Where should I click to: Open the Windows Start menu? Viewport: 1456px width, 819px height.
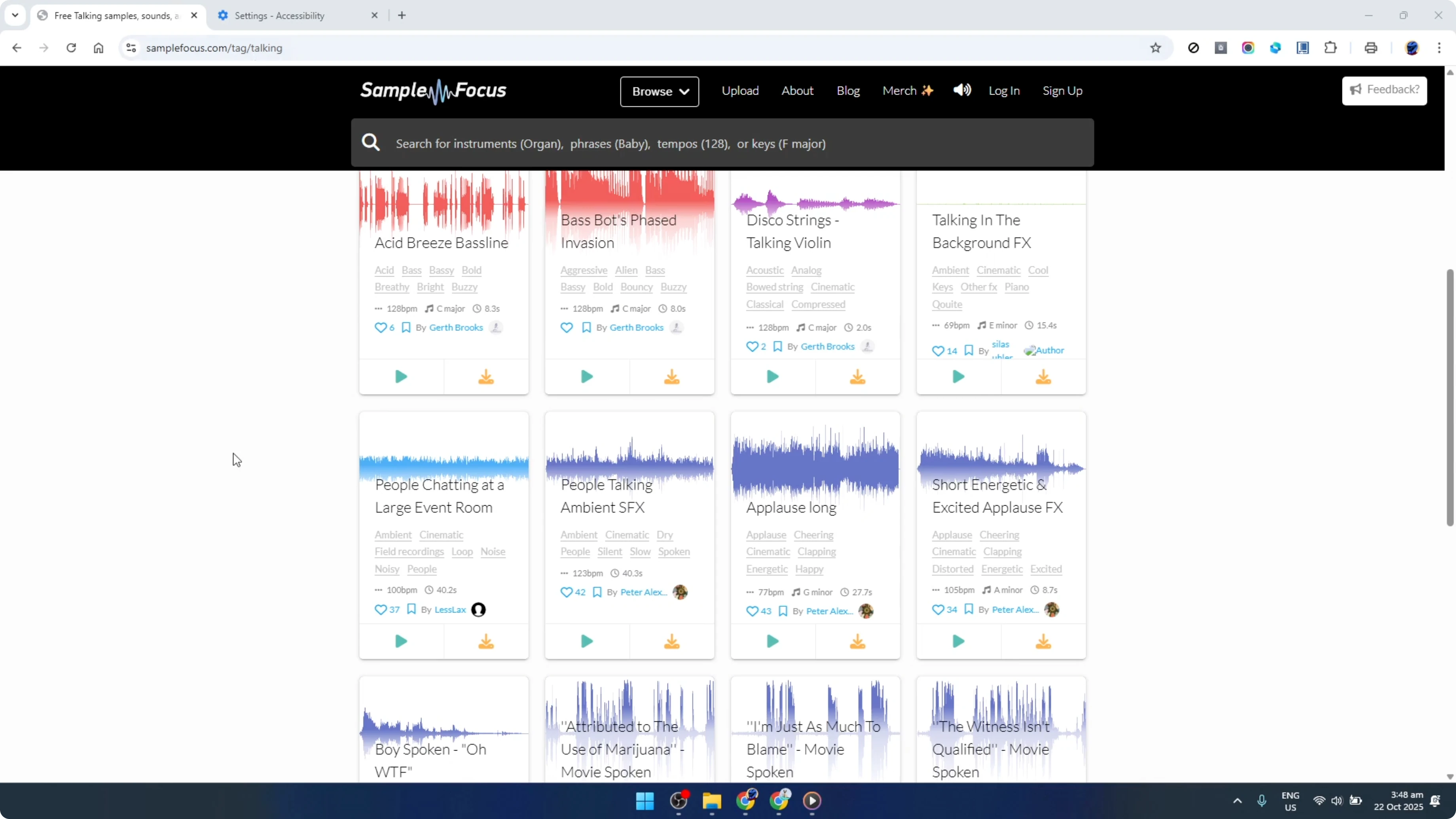coord(645,801)
